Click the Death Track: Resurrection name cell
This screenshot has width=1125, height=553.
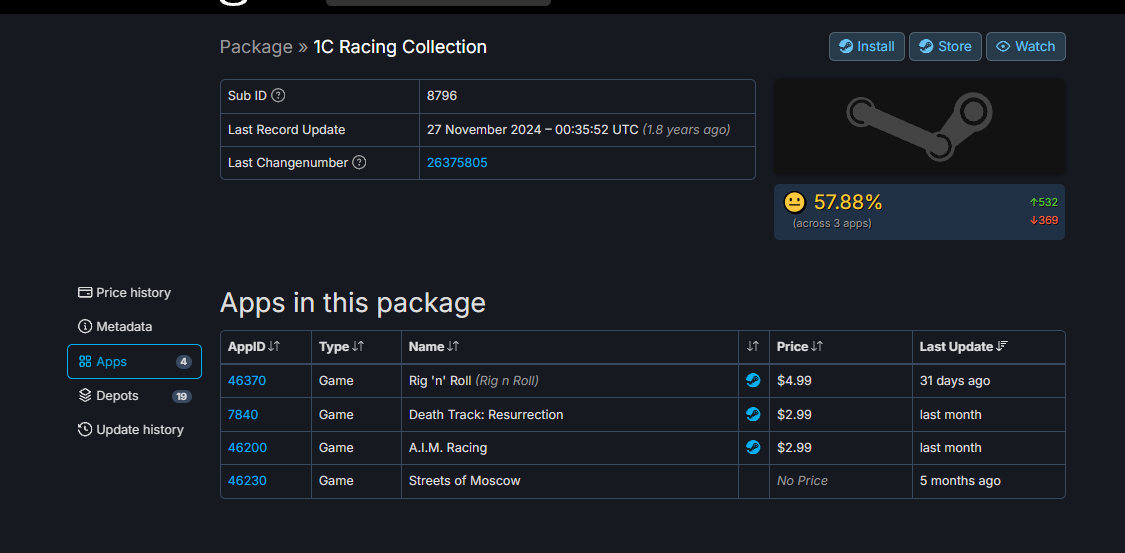pyautogui.click(x=570, y=415)
